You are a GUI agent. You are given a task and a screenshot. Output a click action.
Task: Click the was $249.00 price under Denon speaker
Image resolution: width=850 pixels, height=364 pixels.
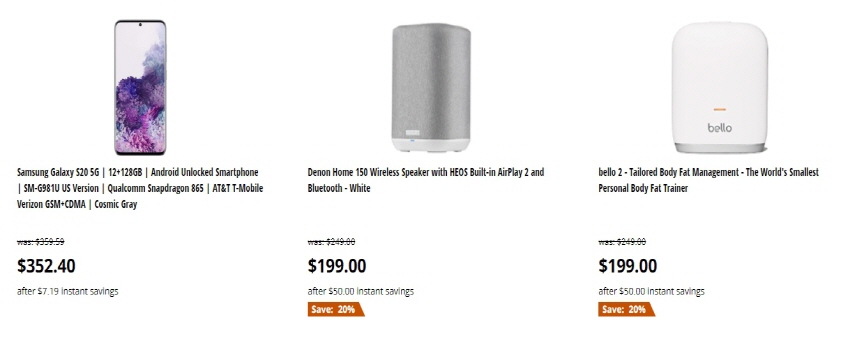(x=331, y=241)
